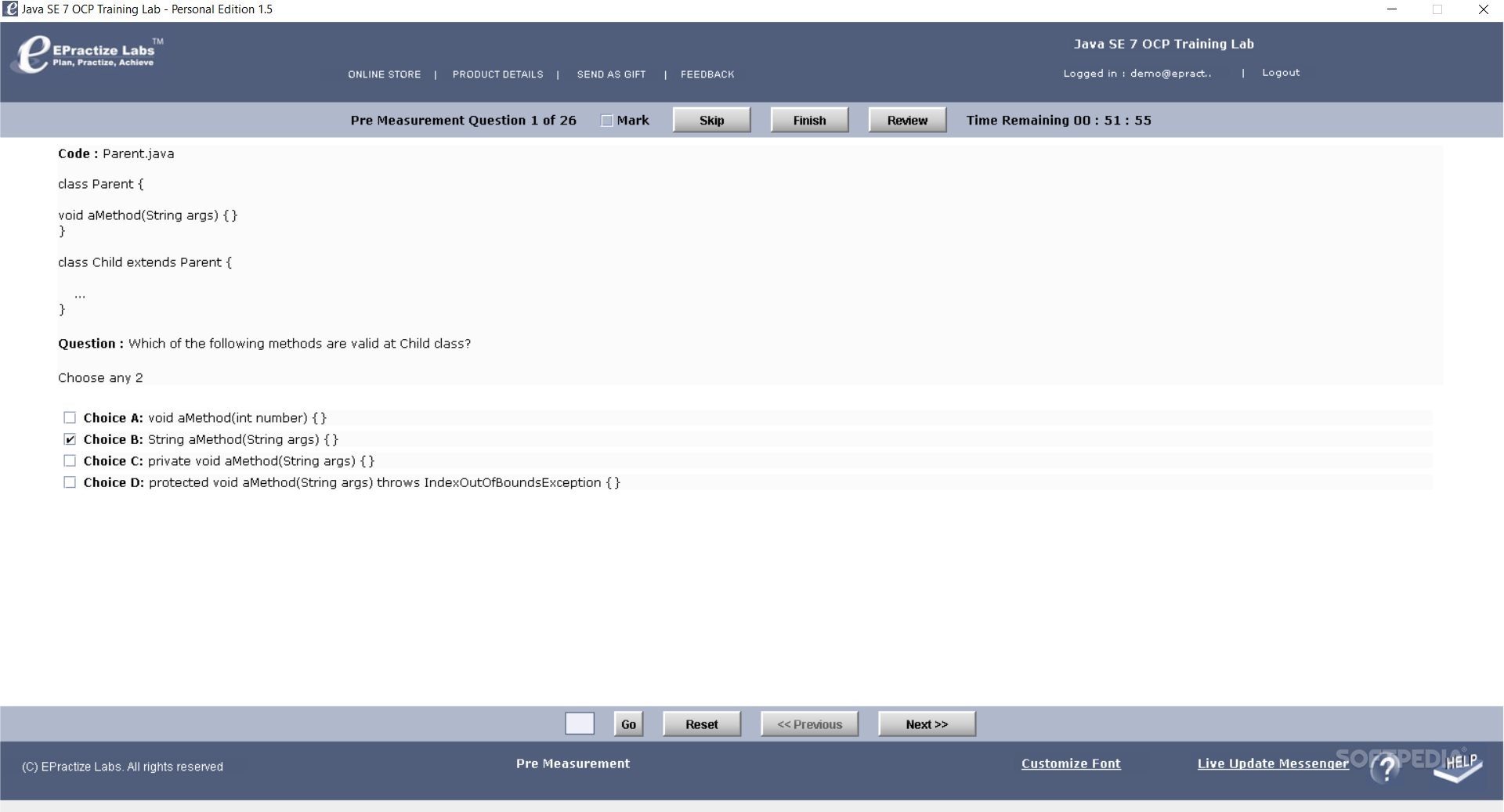Click the Go button
Screen dimensions: 1504x812
click(628, 724)
